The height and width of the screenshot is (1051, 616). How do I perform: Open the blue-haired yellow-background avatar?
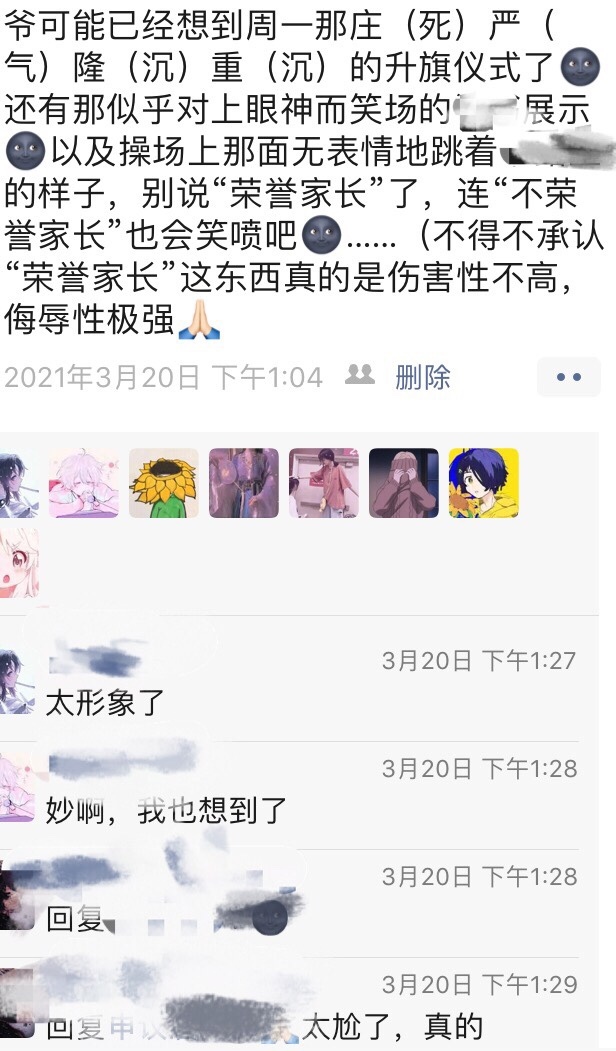click(483, 483)
